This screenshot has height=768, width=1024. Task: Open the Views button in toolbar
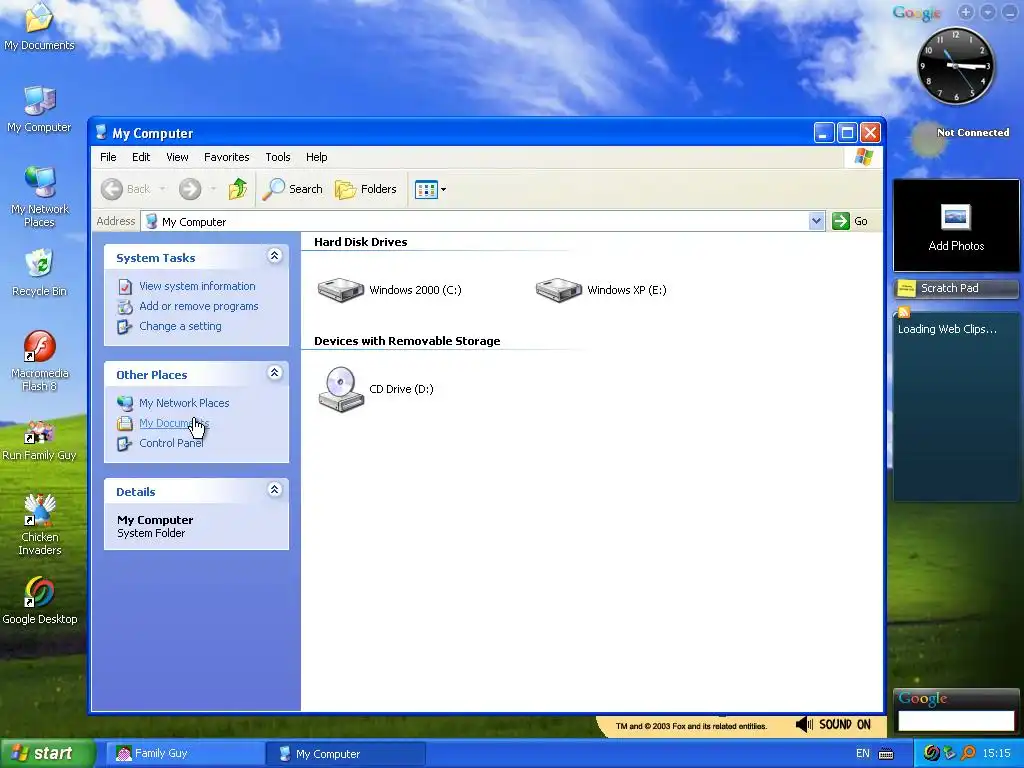[426, 189]
